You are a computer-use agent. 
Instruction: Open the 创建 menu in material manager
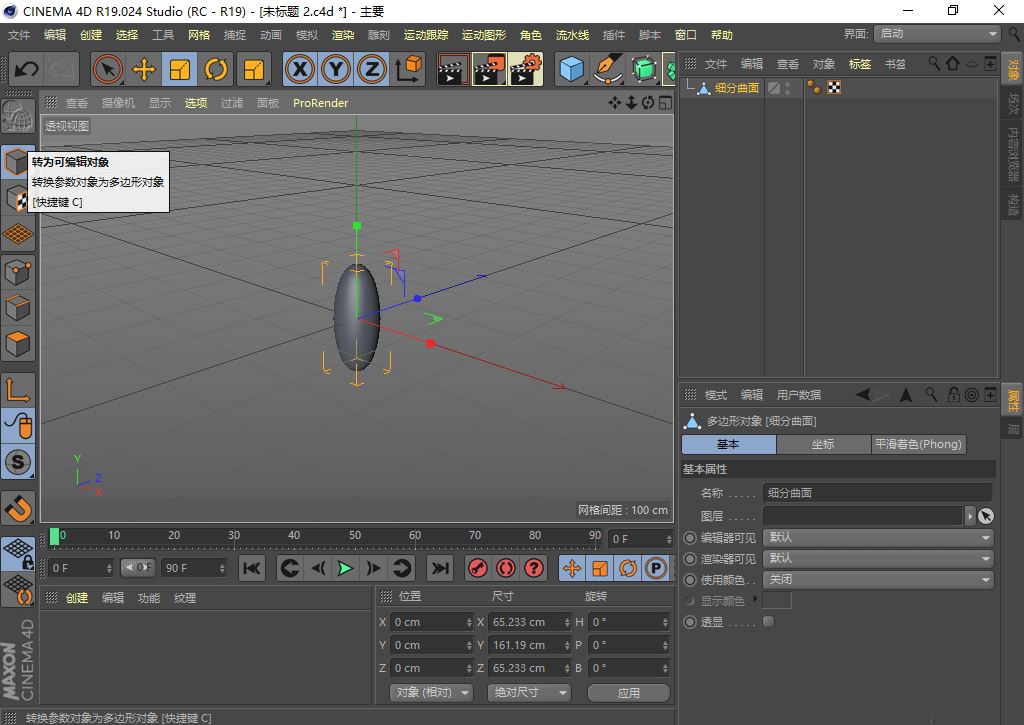click(76, 598)
